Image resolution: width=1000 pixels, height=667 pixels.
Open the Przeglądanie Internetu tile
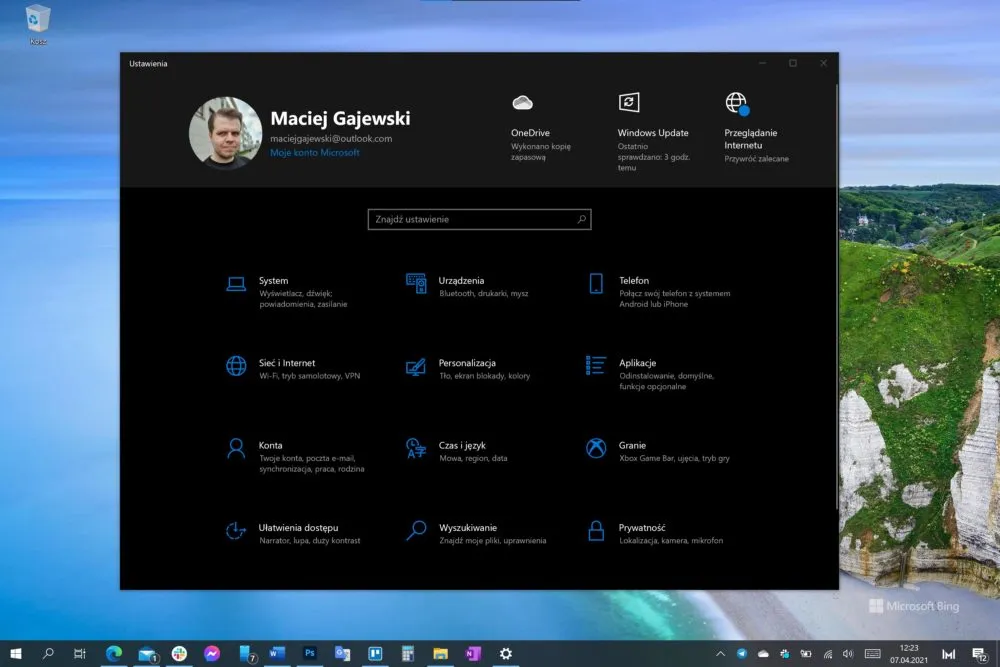point(756,128)
